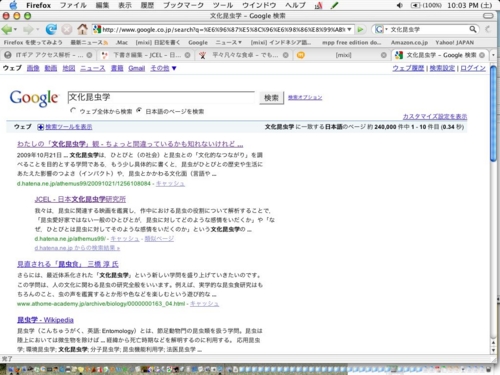Click the orange mixi tab favicon
The height and width of the screenshot is (375, 500).
click(x=301, y=55)
